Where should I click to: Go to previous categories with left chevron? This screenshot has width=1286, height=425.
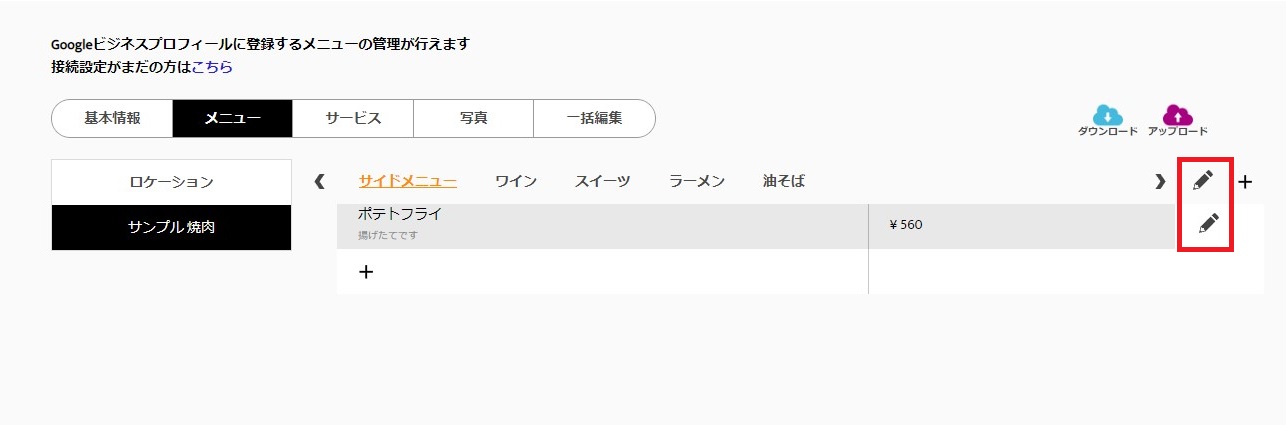tap(320, 181)
